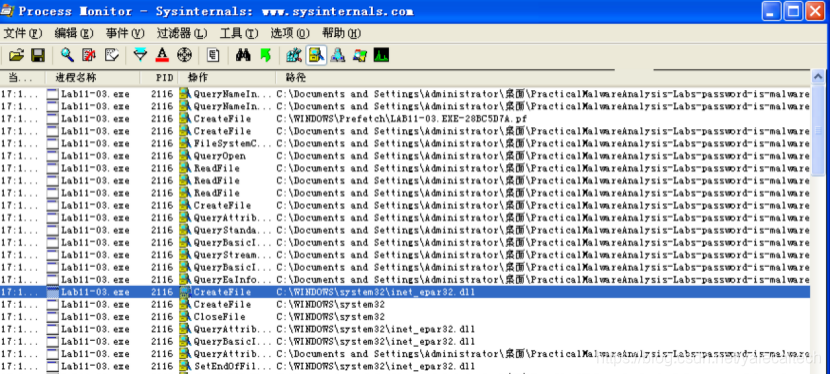Click file-system icon in QueryEaInfo... row
This screenshot has width=830, height=376.
coord(185,280)
